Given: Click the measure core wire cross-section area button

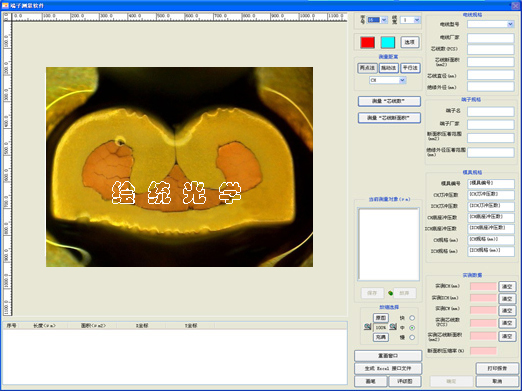Looking at the screenshot, I should pyautogui.click(x=389, y=118).
